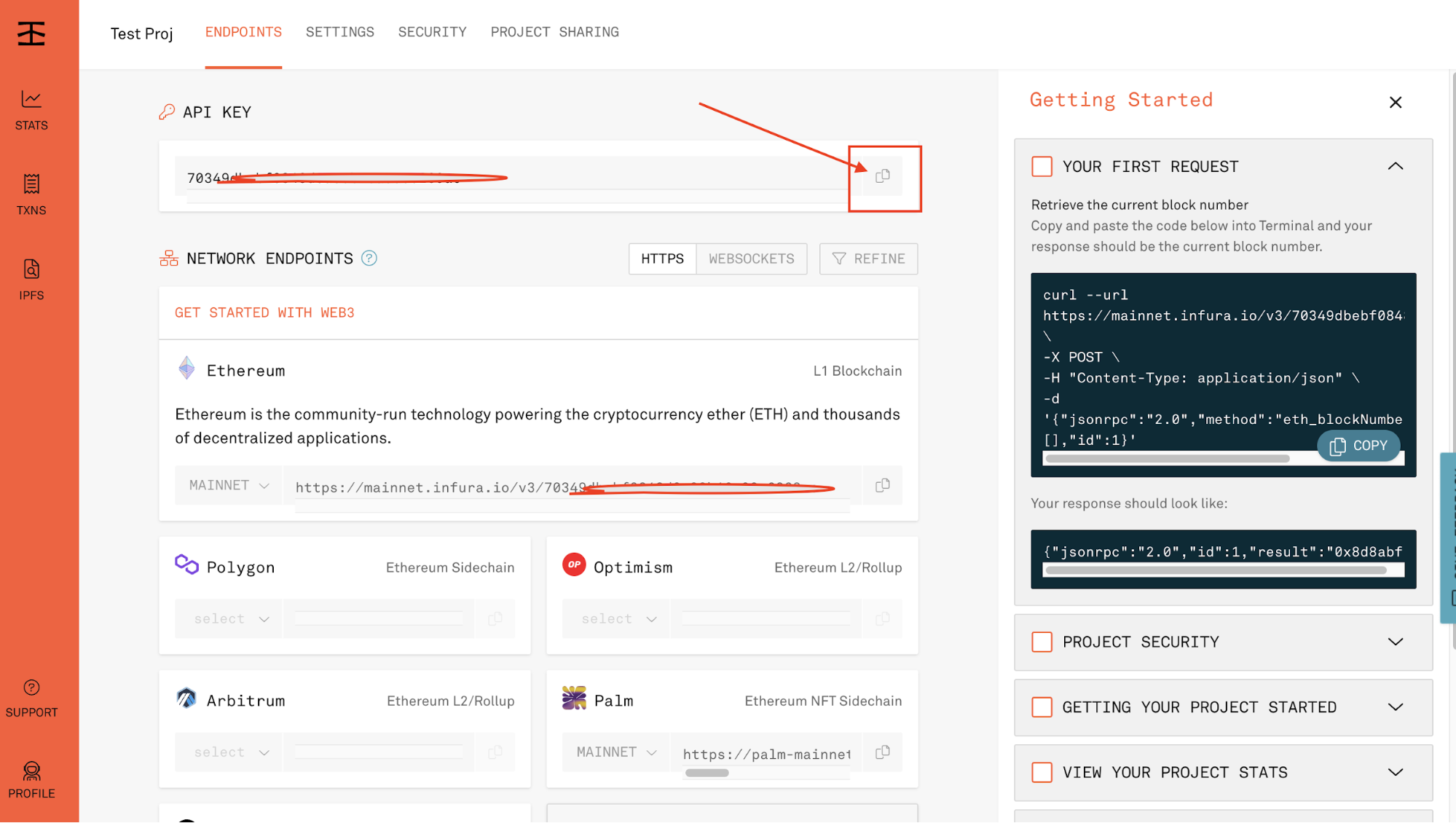
Task: Click the SUPPORT icon in sidebar
Action: click(31, 687)
